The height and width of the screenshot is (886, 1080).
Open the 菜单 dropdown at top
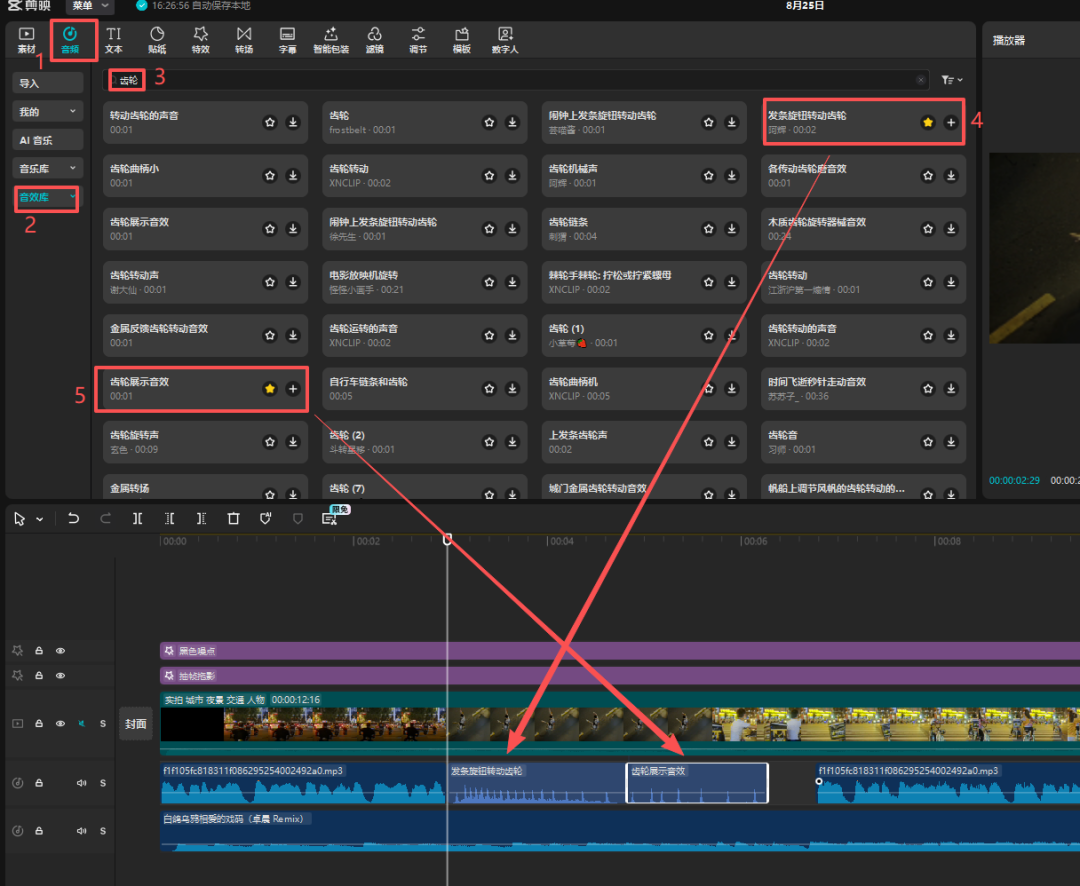tap(89, 6)
